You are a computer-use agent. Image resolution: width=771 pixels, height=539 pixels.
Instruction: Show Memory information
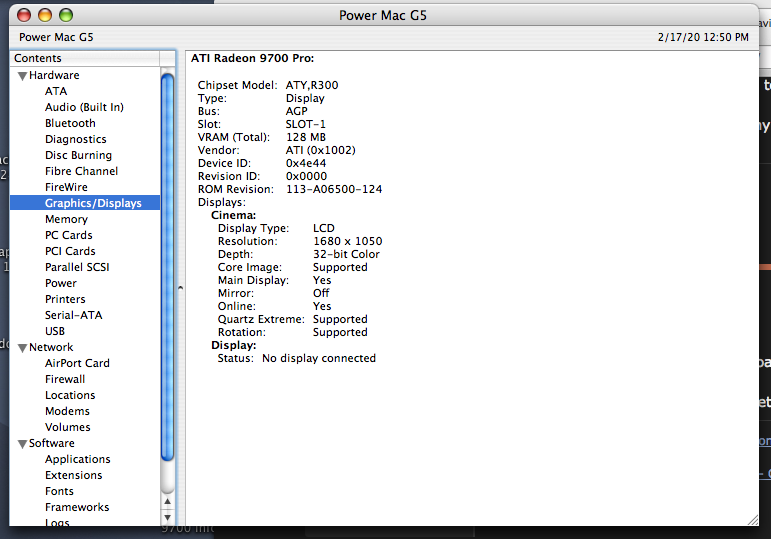[x=66, y=219]
